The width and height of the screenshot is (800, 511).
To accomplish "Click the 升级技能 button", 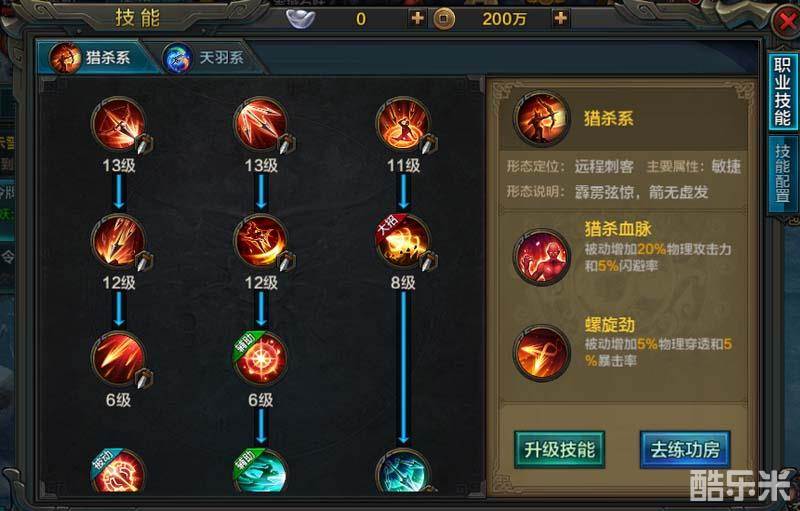I will tap(560, 449).
